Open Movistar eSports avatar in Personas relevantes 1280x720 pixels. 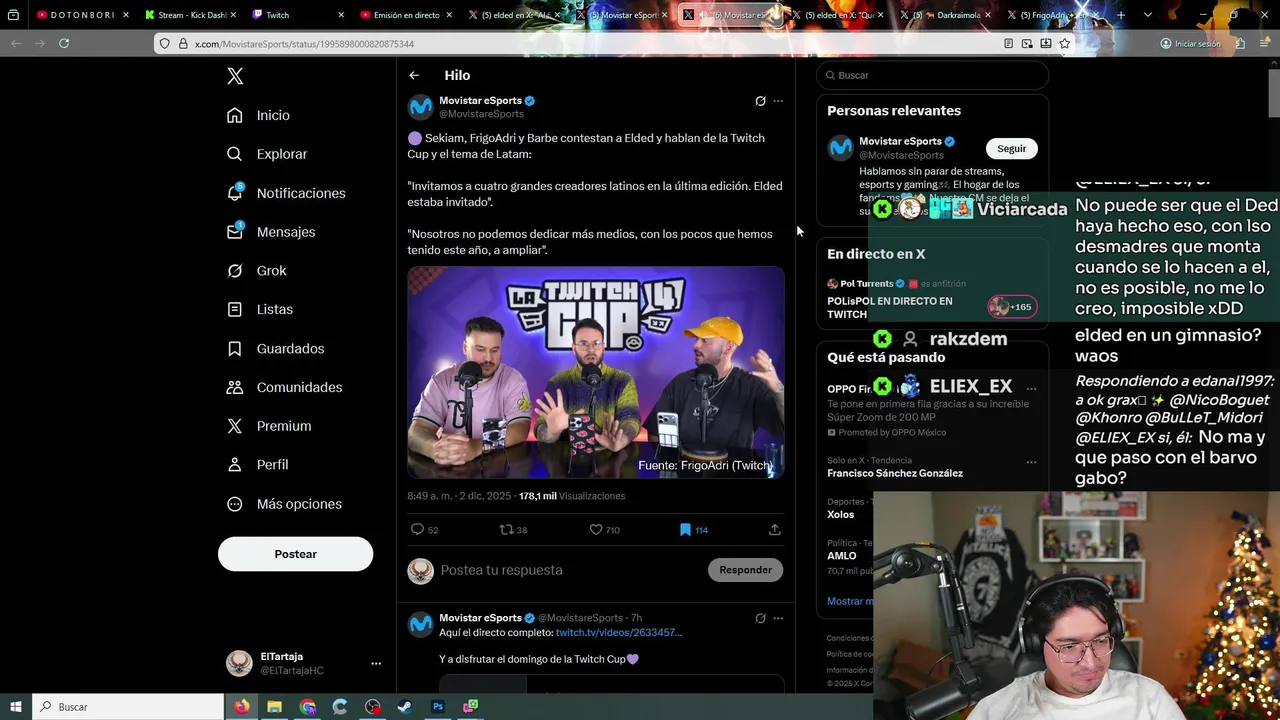click(840, 148)
